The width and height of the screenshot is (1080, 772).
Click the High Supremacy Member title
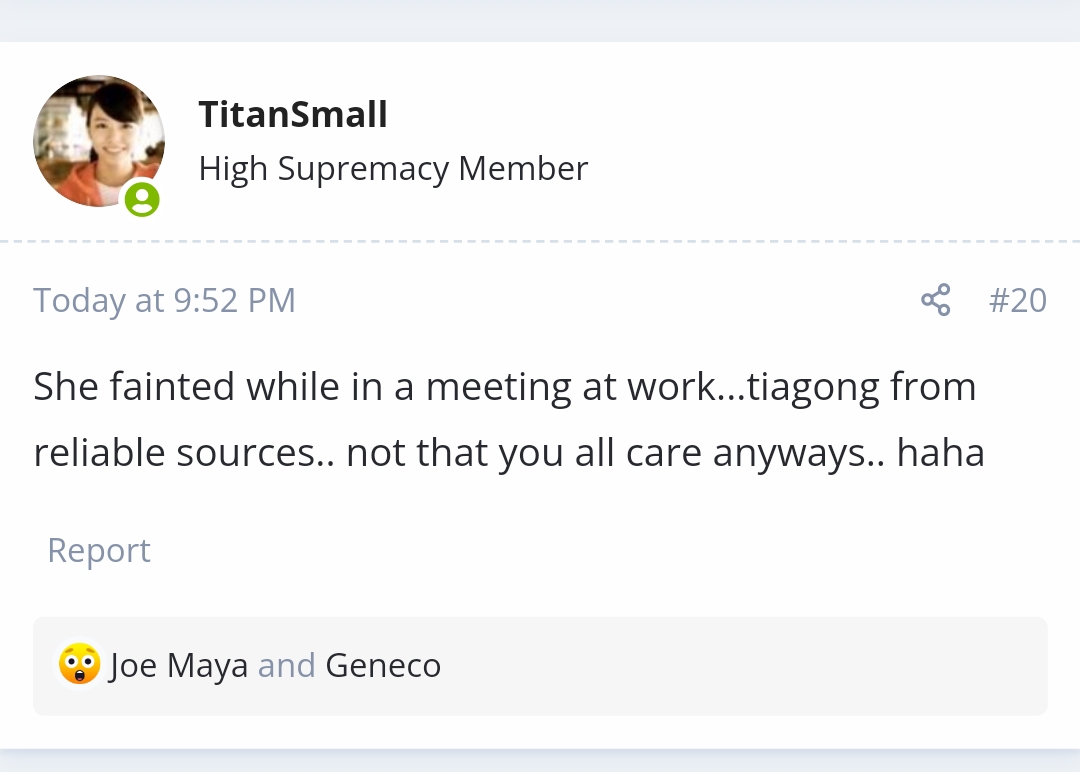(x=393, y=168)
